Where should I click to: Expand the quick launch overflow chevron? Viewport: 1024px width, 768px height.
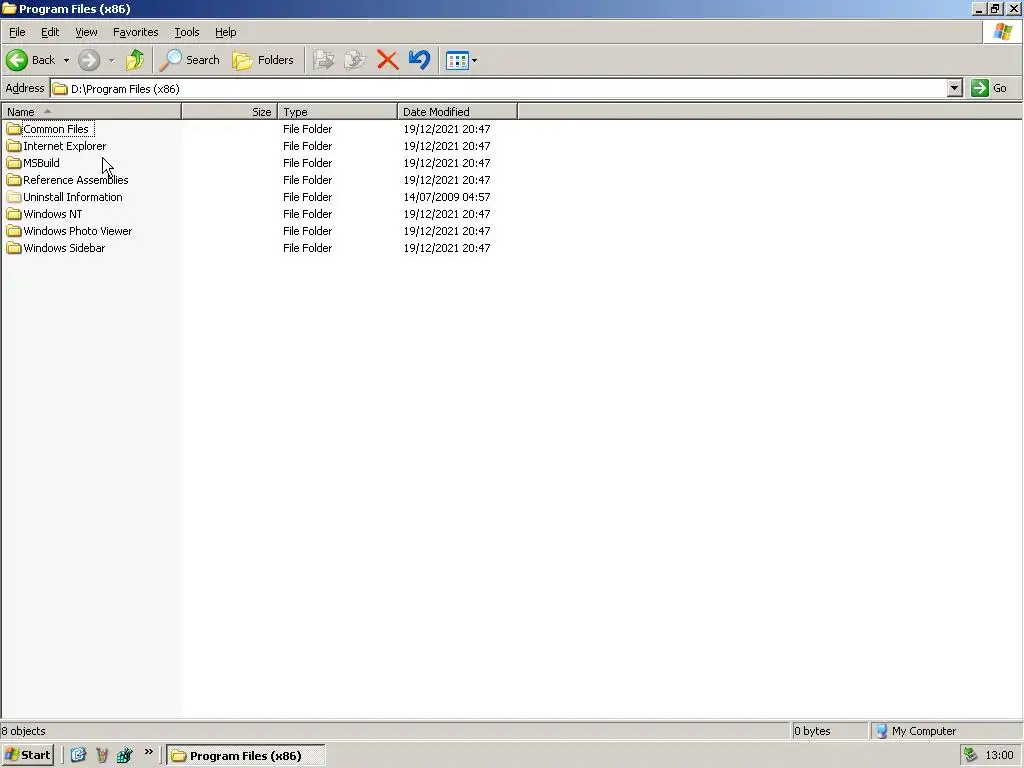[x=148, y=752]
